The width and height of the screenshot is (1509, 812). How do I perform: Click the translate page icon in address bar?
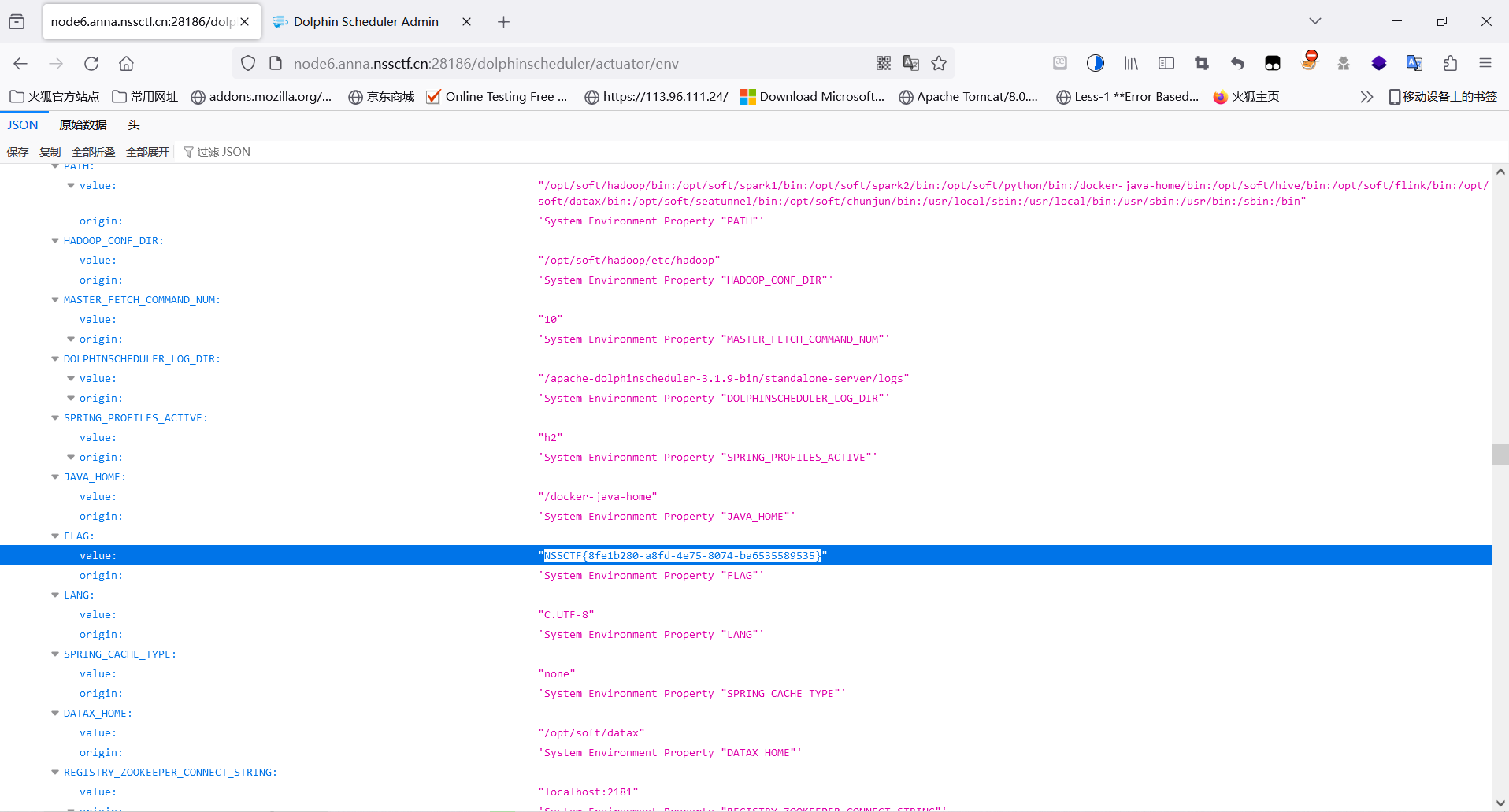911,64
